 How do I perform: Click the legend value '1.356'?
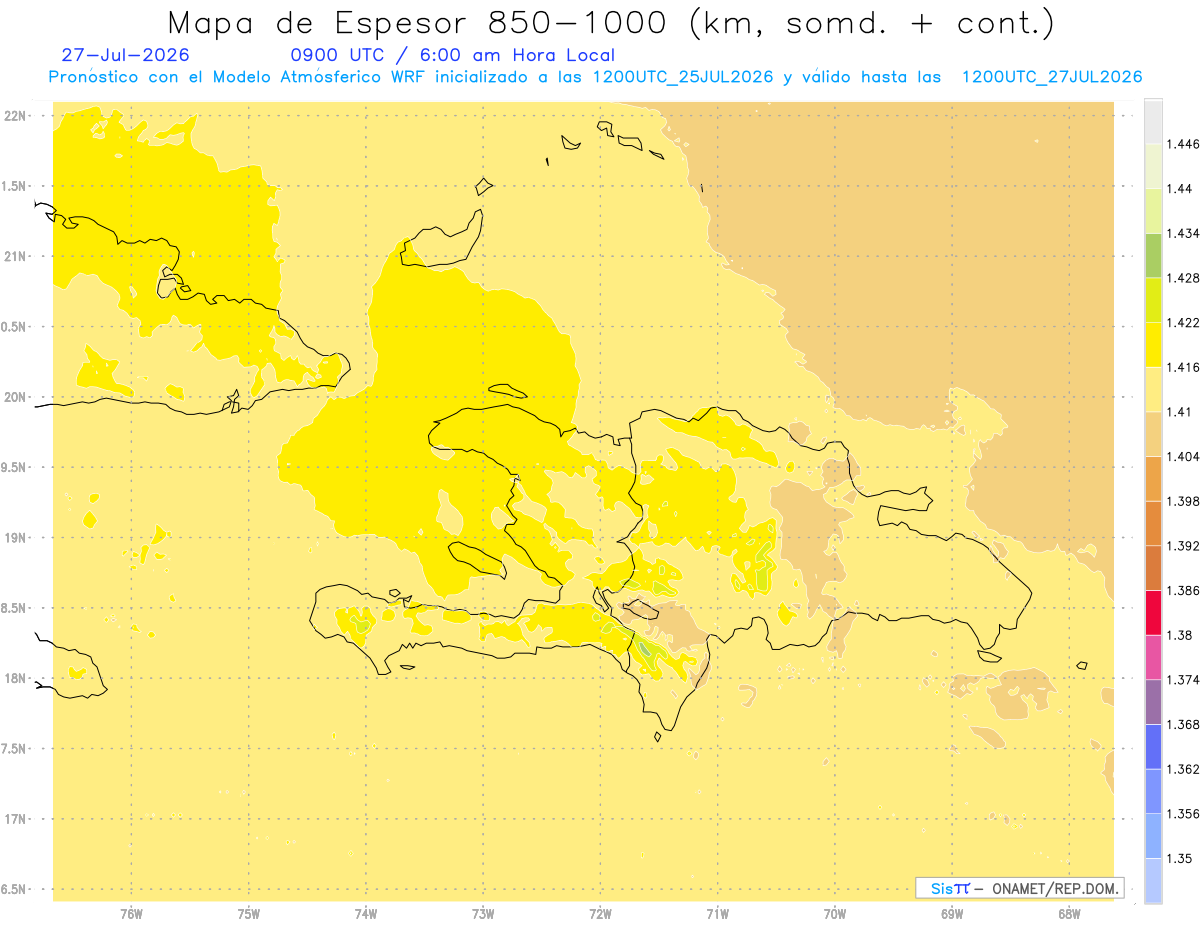coord(1183,814)
